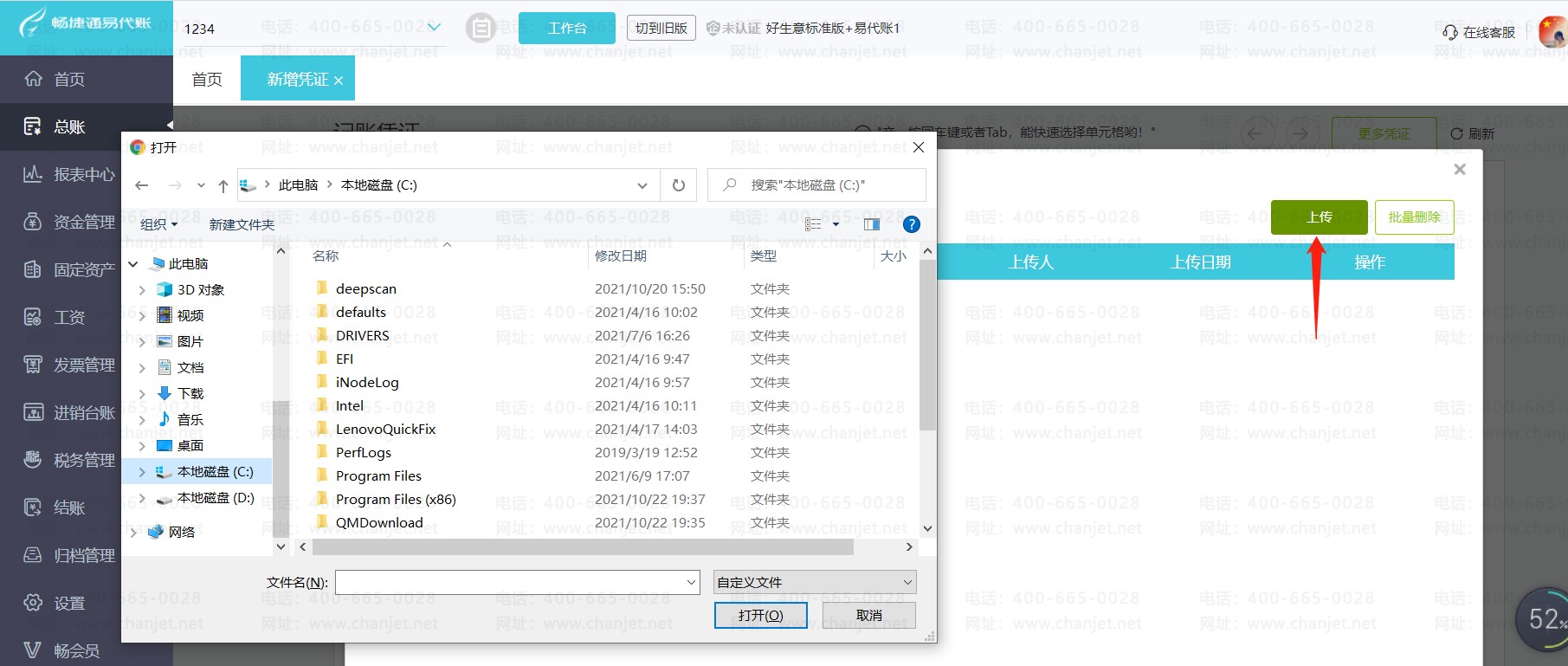1568x666 pixels.
Task: Click the 批量删除 batch delete button
Action: point(1414,217)
